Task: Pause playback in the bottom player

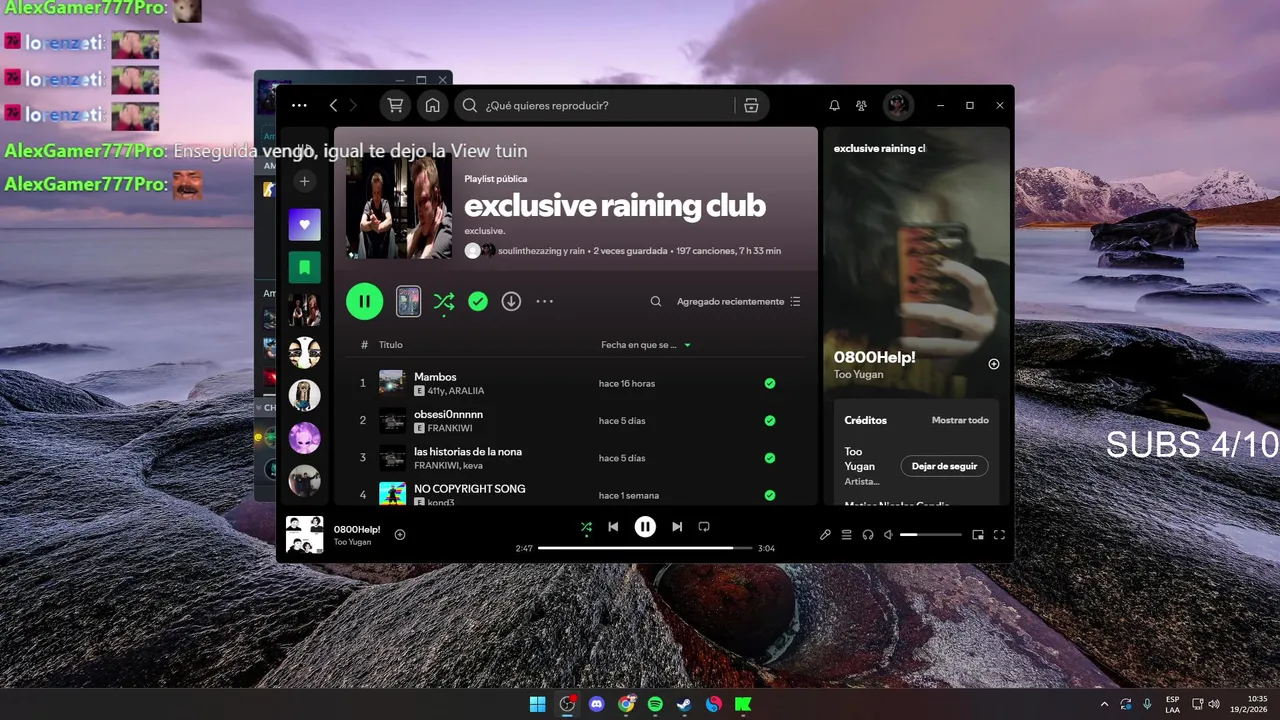Action: point(645,526)
